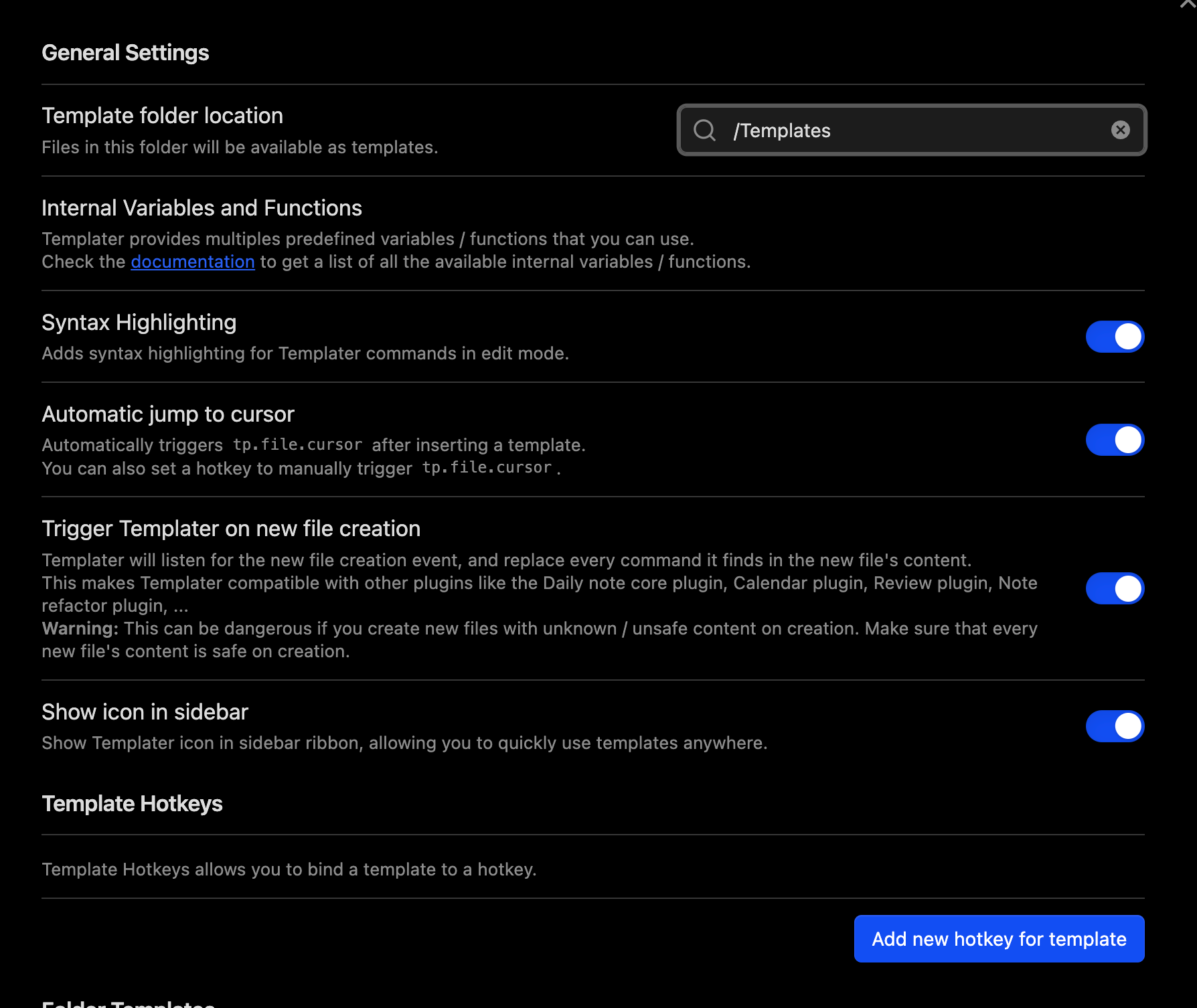Clear the /Templates folder field with the X icon

click(1120, 130)
